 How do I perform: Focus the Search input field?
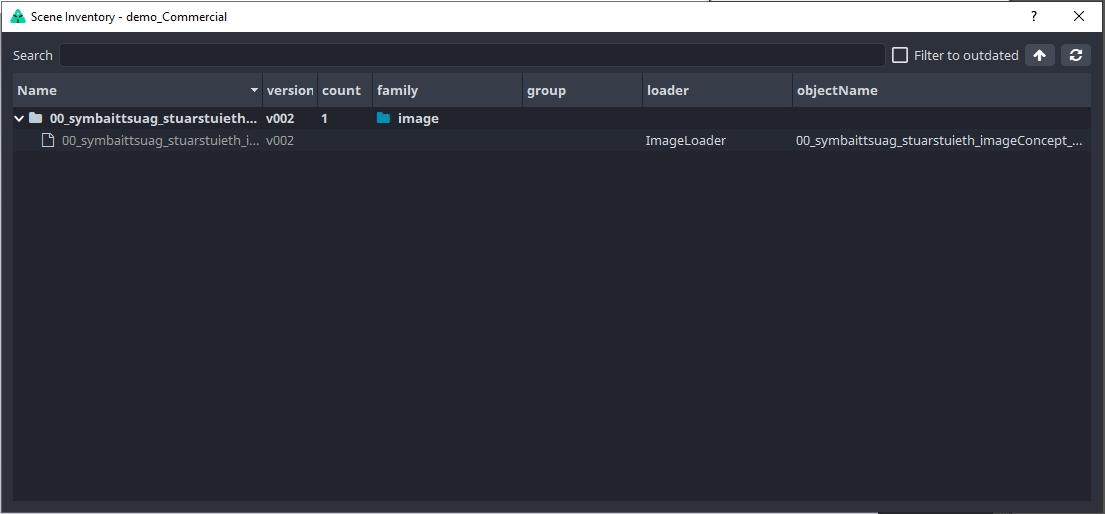[472, 56]
